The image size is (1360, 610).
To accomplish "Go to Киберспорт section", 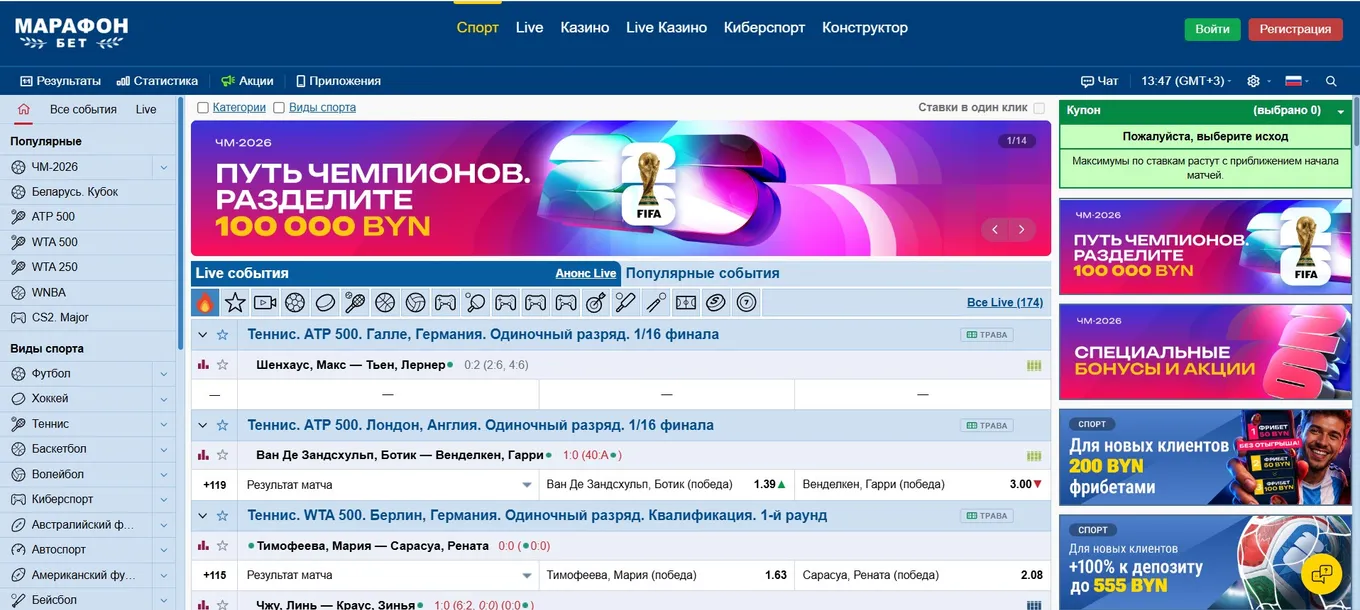I will pyautogui.click(x=765, y=28).
